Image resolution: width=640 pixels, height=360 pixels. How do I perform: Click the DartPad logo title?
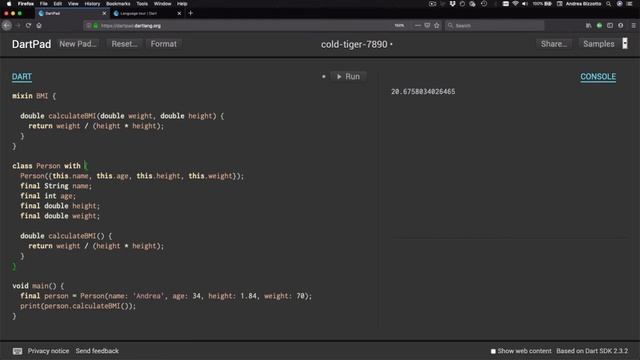31,44
